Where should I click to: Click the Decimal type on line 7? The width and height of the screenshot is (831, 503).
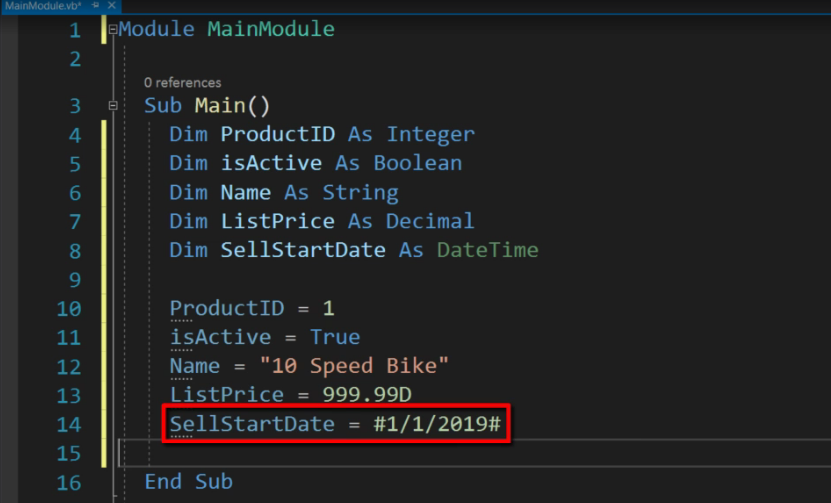[430, 221]
